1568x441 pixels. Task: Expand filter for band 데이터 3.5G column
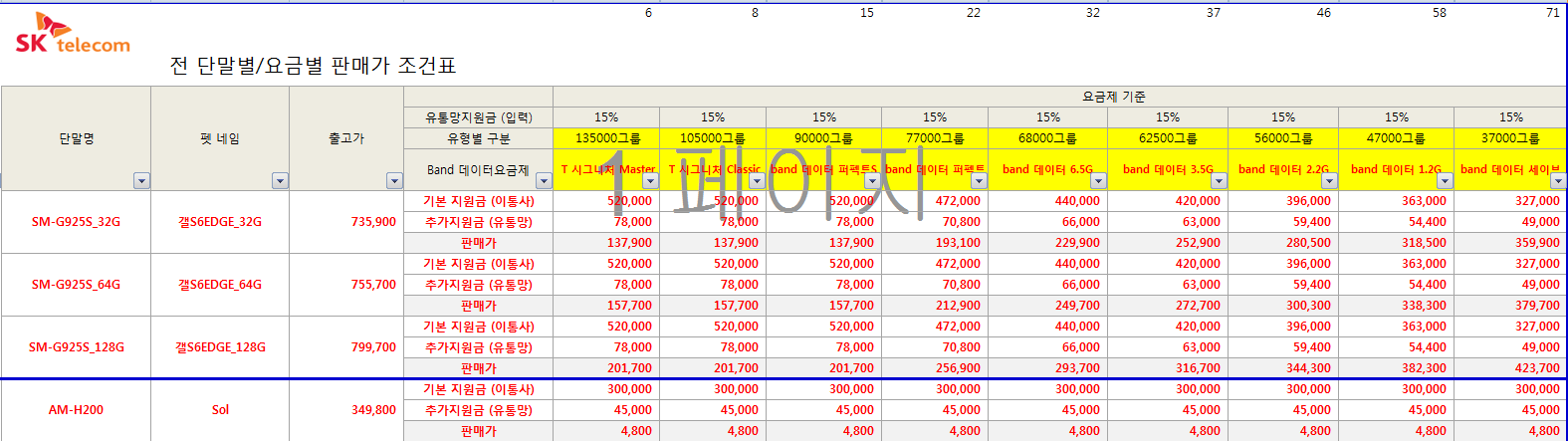pyautogui.click(x=1219, y=180)
